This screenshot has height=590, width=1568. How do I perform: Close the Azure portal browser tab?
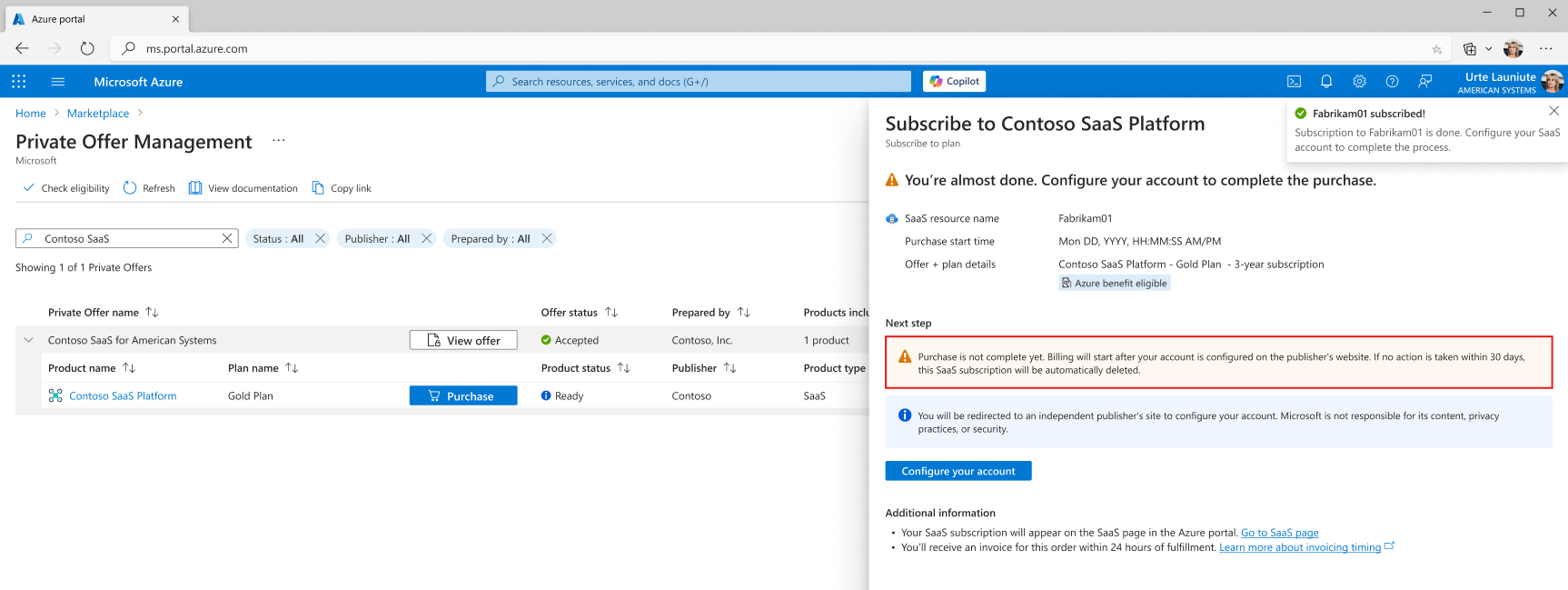click(175, 19)
